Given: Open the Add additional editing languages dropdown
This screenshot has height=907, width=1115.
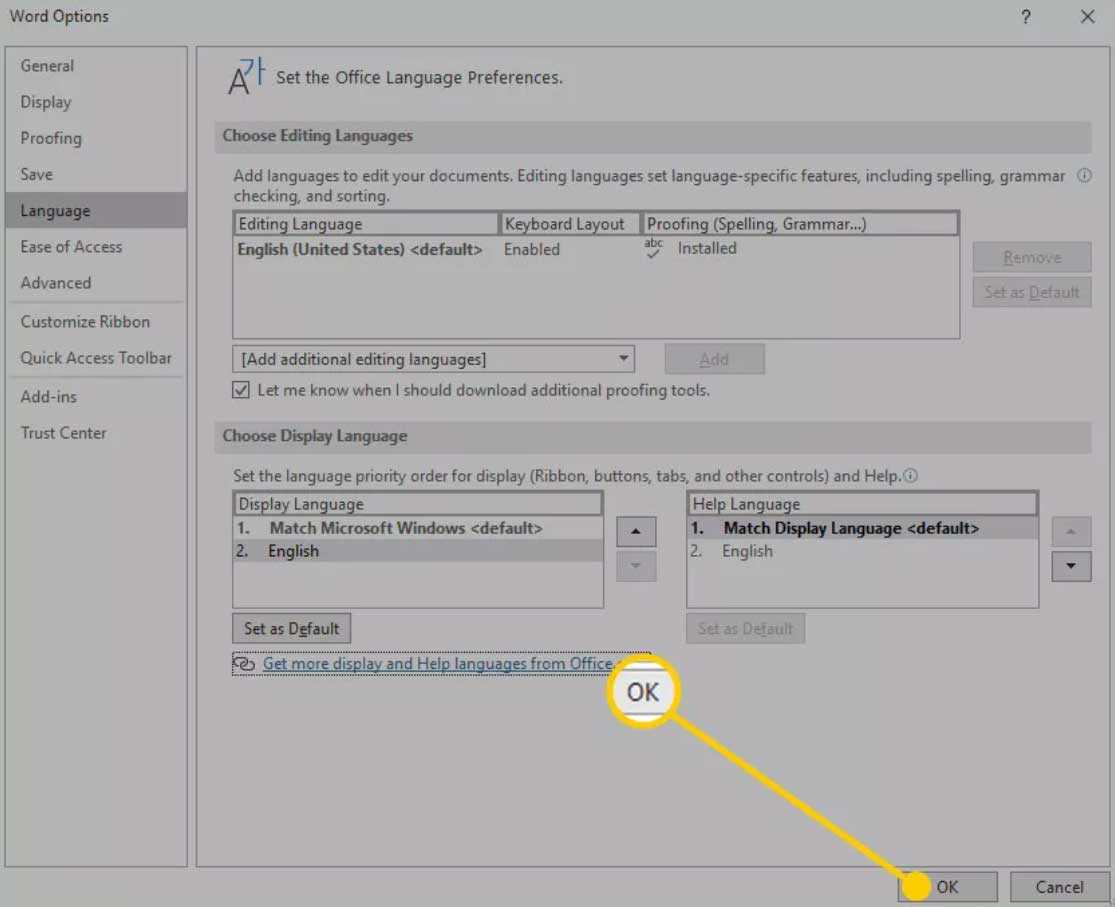Looking at the screenshot, I should coord(433,359).
